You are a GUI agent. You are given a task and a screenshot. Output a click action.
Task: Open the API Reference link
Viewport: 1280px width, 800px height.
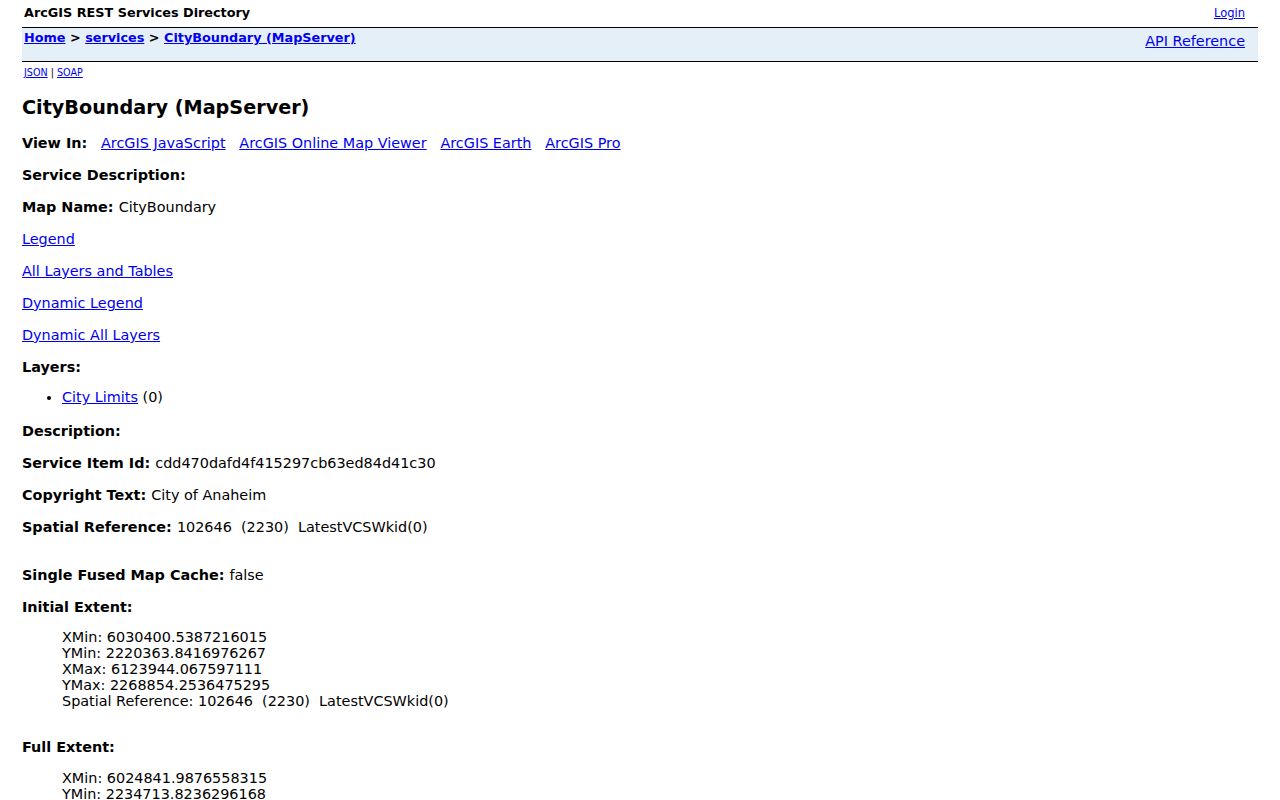[1195, 41]
